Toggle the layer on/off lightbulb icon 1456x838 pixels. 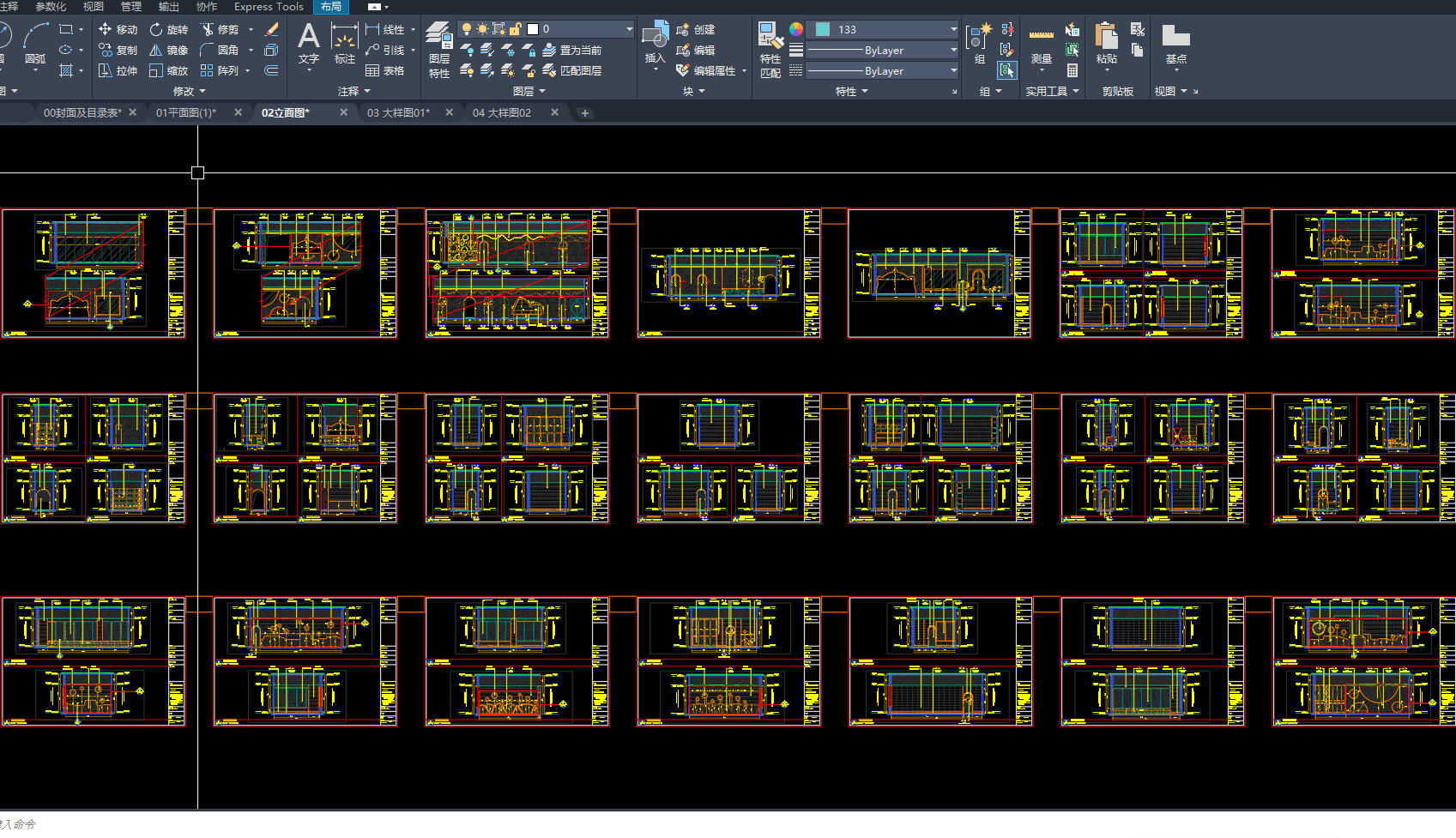click(x=467, y=29)
